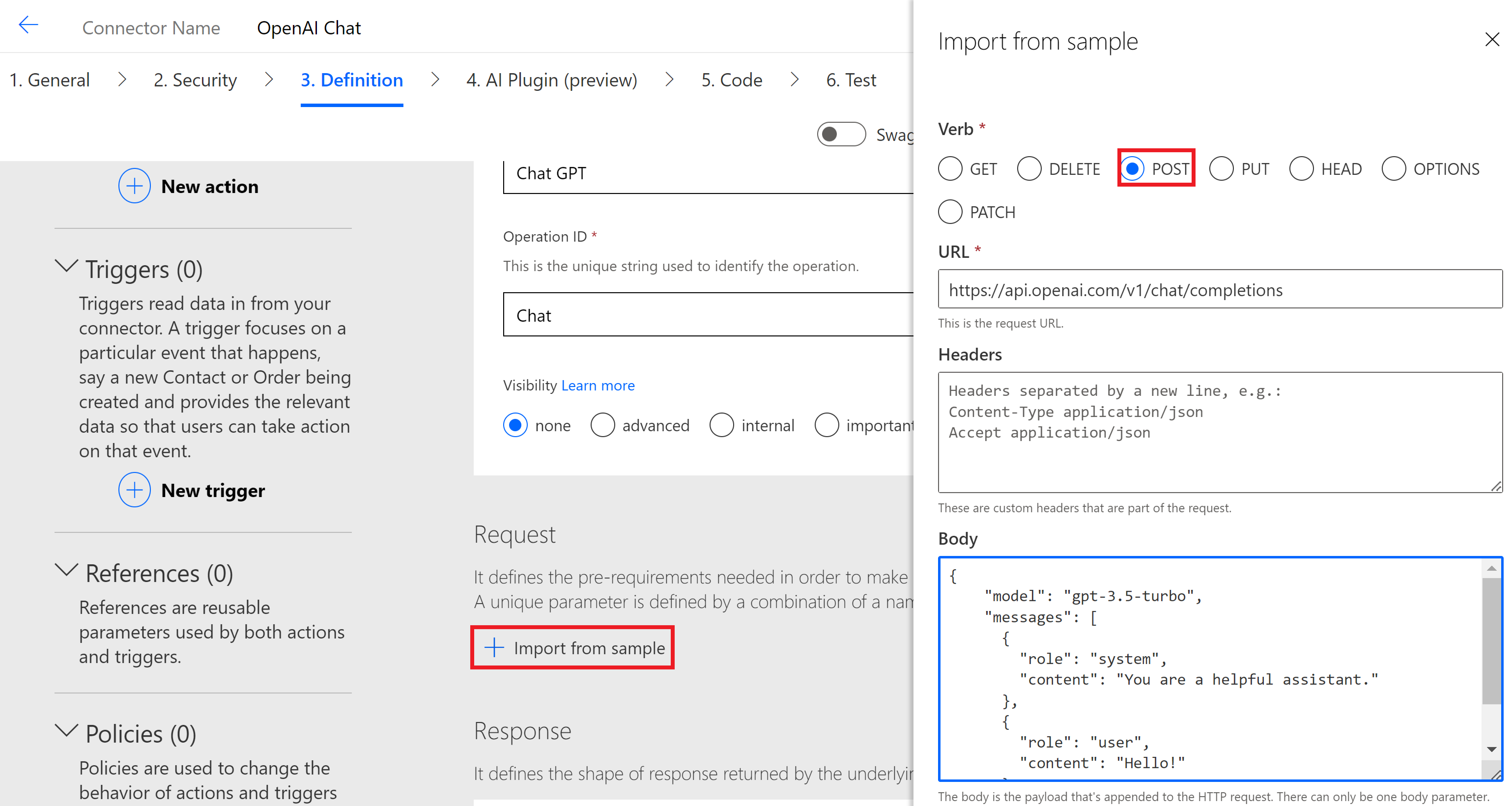Collapse the References section
The height and width of the screenshot is (806, 1512).
[x=66, y=570]
